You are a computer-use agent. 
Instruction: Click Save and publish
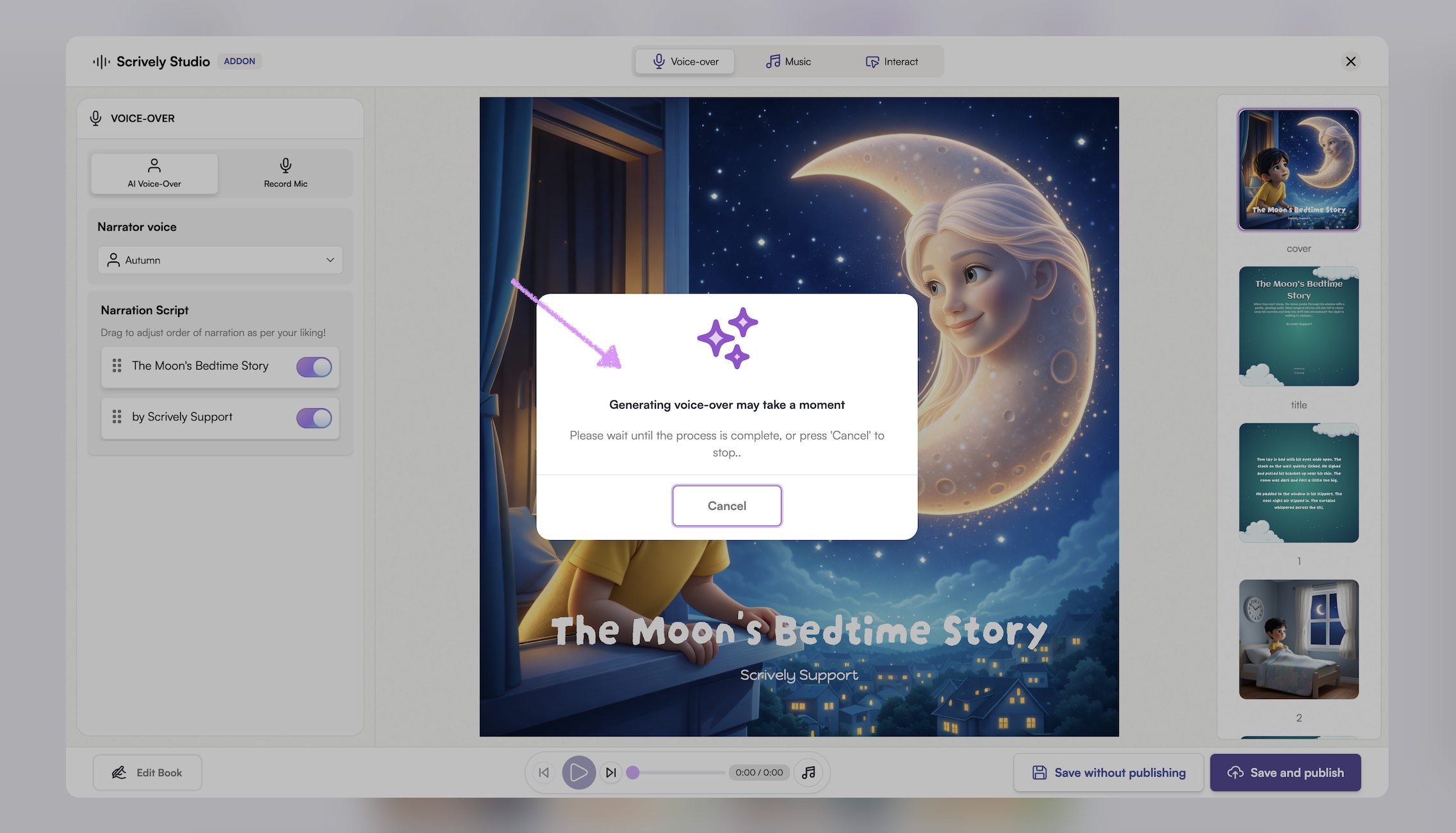(1285, 773)
